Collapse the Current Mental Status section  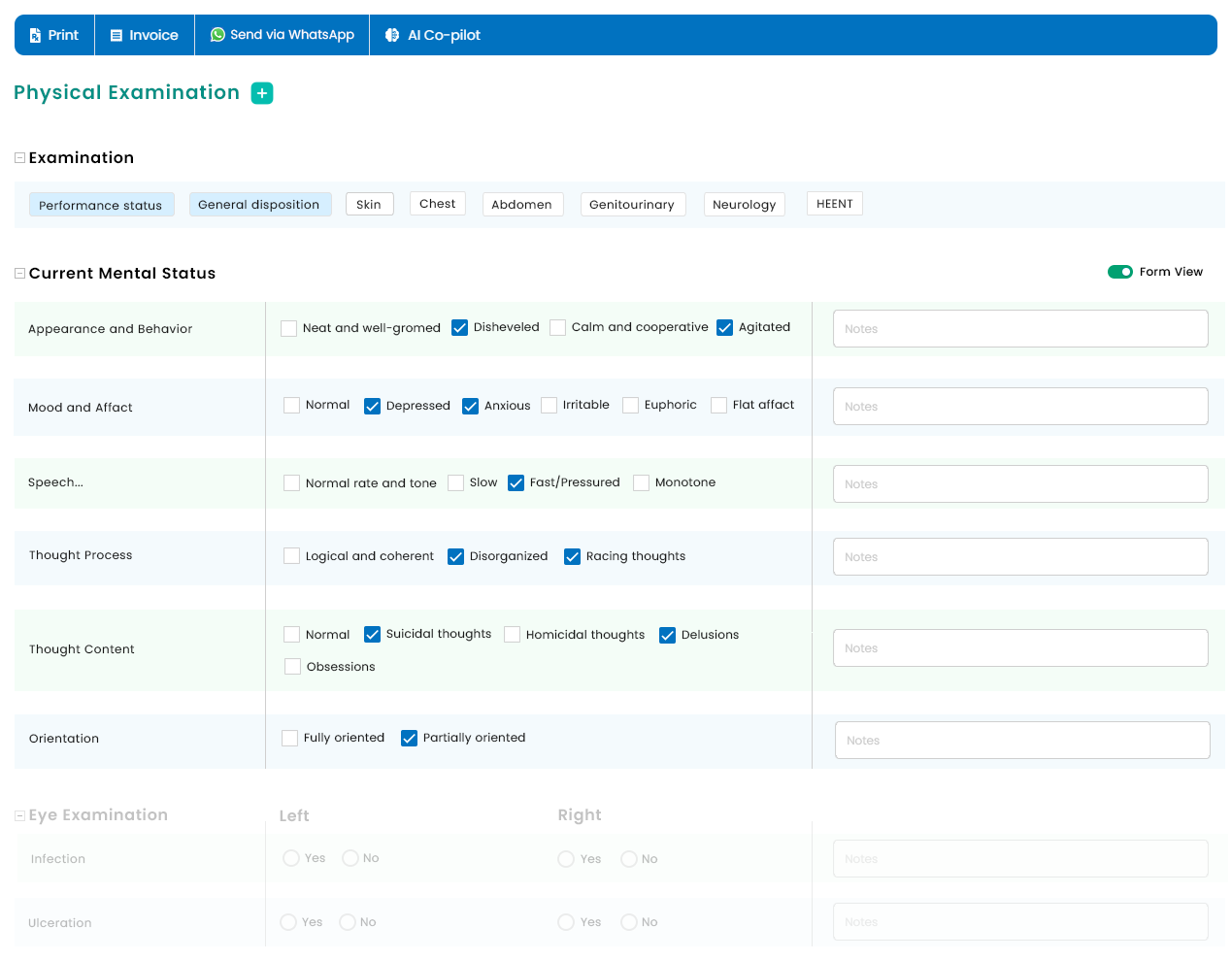(19, 274)
